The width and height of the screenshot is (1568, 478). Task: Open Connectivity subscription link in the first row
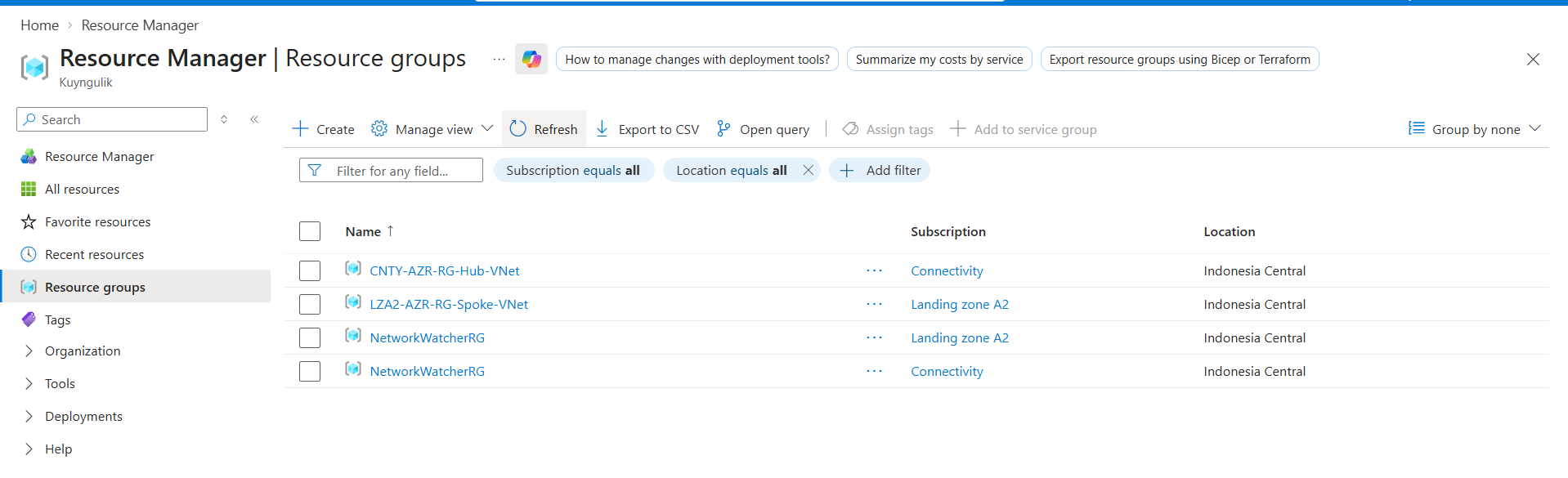[x=947, y=270]
